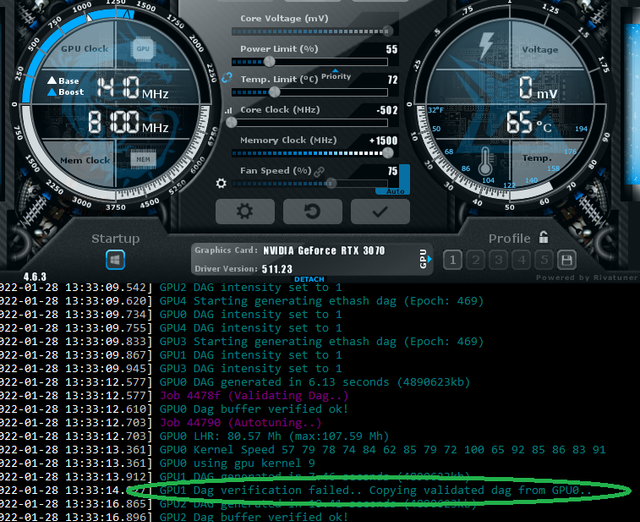Click the Fan Speed slider handle
Screen dimensions: 640x522
[331, 183]
